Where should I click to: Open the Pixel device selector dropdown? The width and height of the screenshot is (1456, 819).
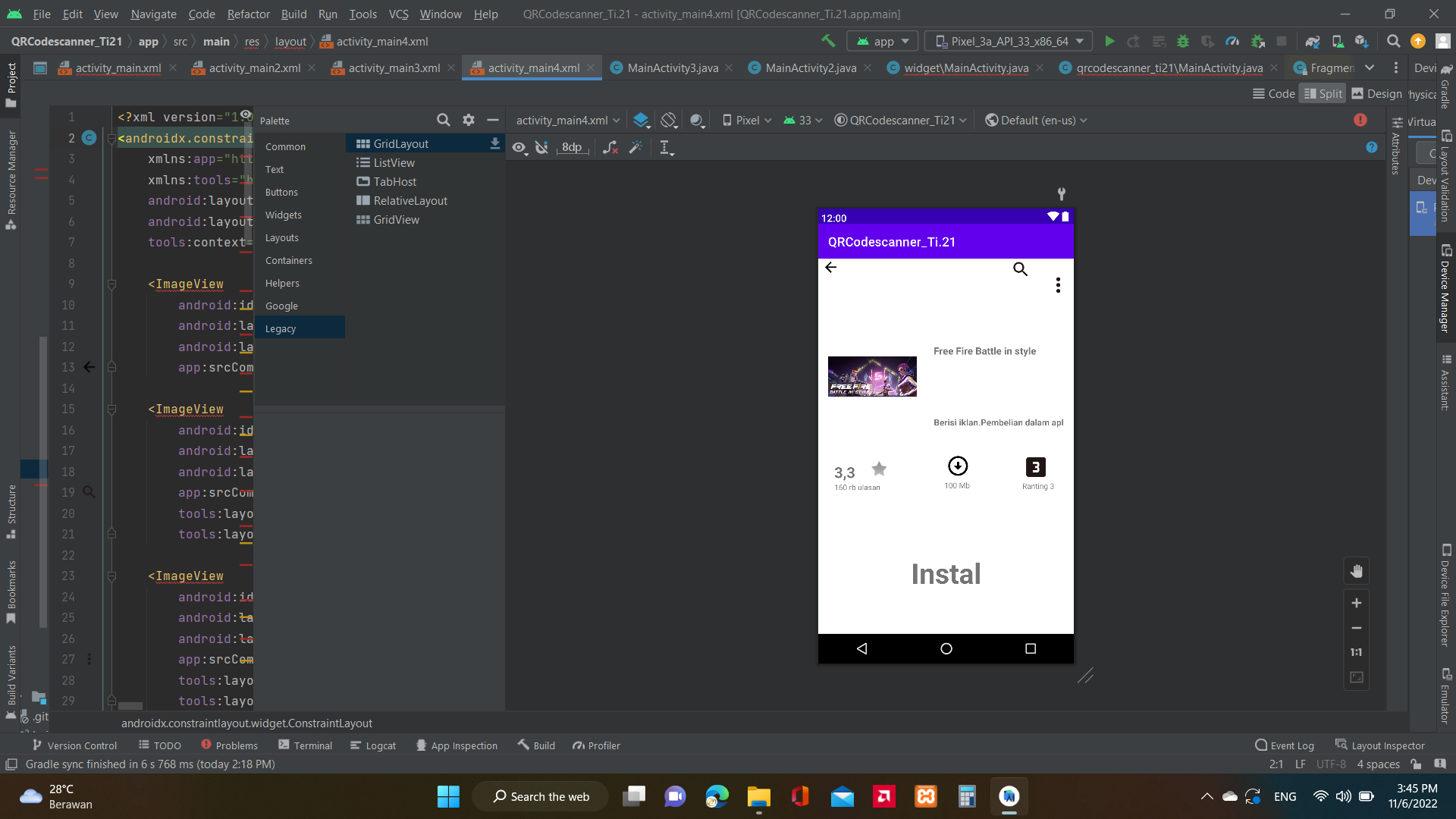[x=747, y=120]
